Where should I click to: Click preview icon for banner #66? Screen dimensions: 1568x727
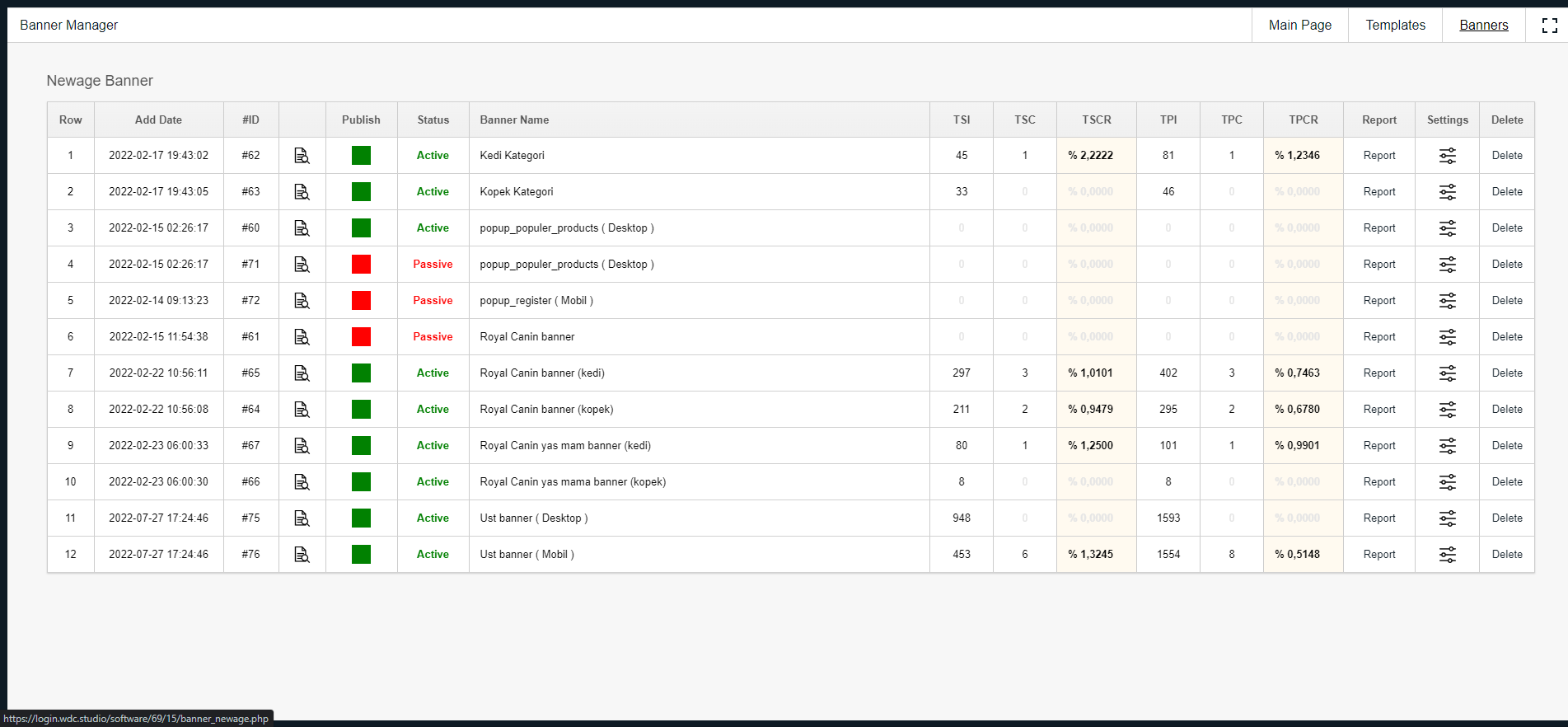[302, 482]
